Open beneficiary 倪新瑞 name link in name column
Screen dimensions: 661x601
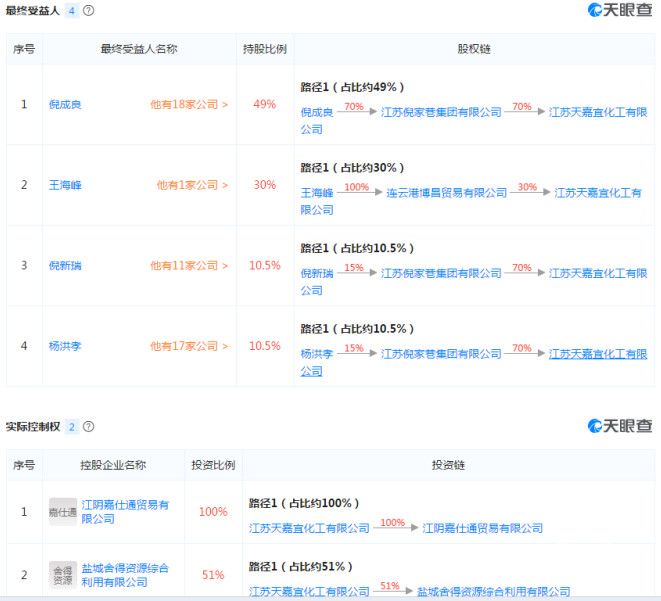pyautogui.click(x=65, y=265)
